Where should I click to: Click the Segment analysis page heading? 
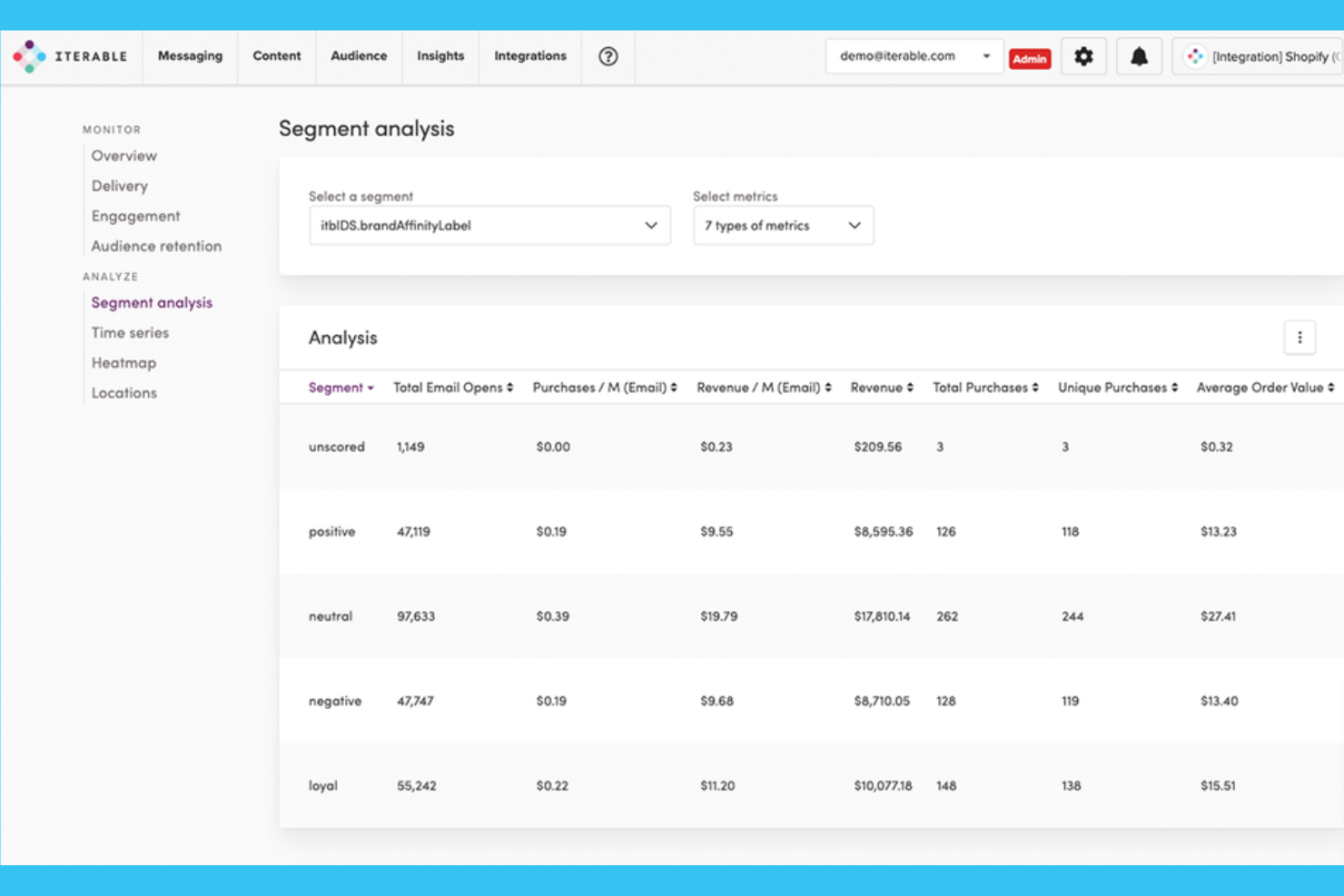tap(366, 129)
